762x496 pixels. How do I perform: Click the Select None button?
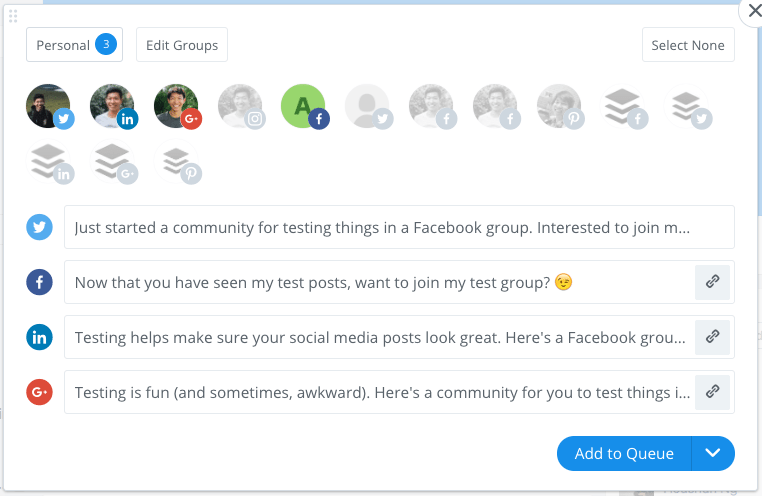pyautogui.click(x=688, y=45)
